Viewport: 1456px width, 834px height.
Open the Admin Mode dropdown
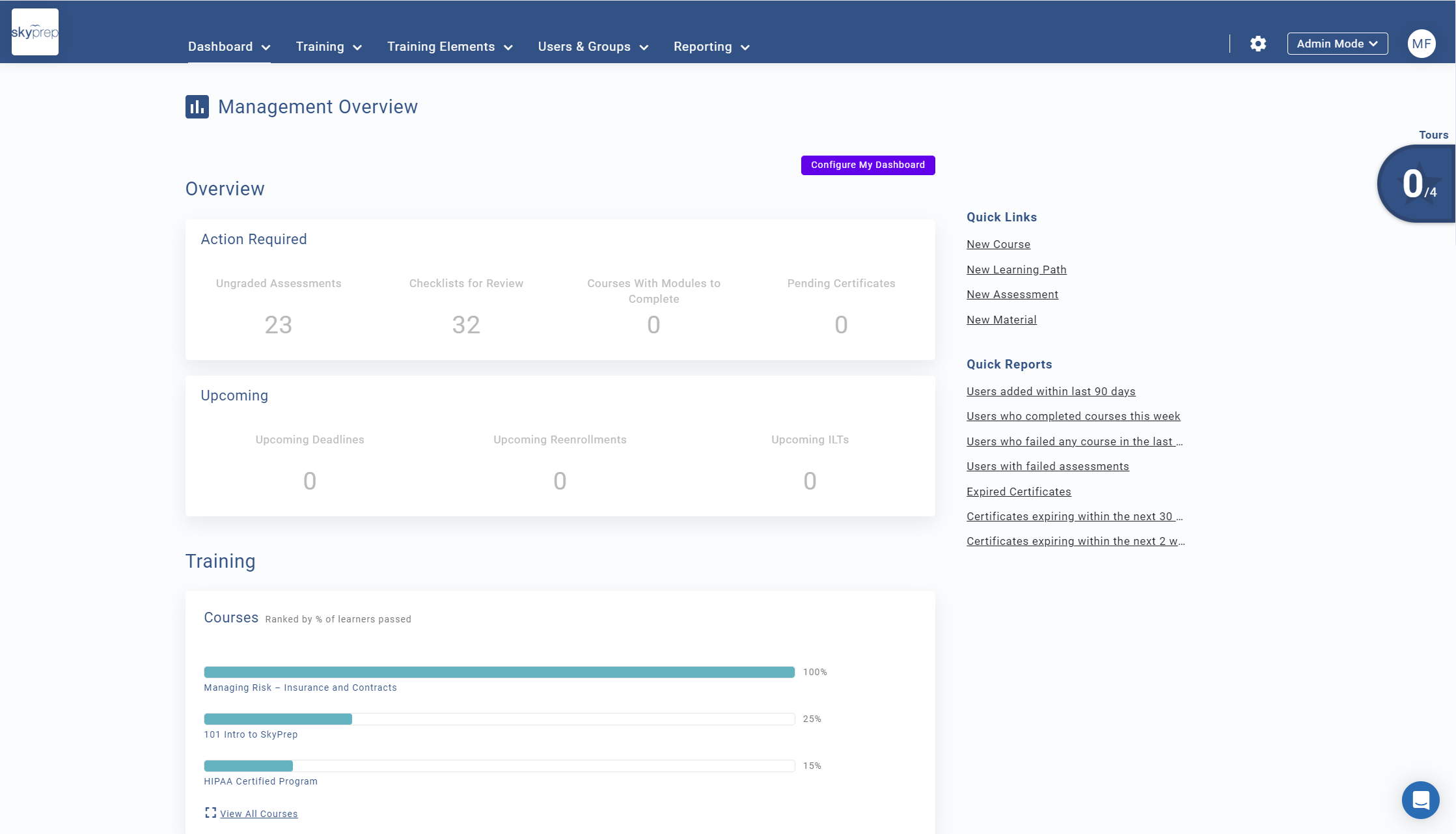coord(1337,44)
